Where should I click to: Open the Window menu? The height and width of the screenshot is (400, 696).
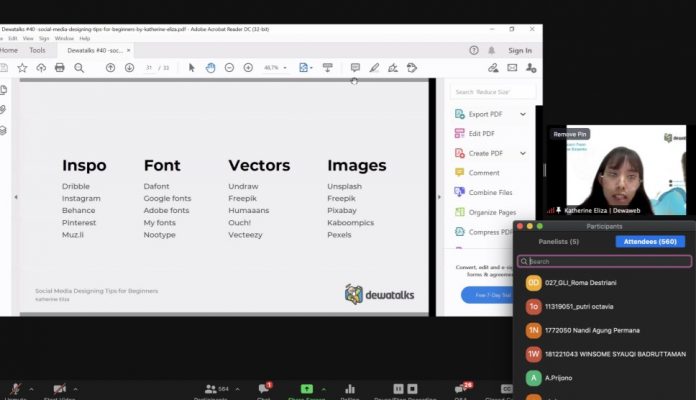(x=64, y=39)
